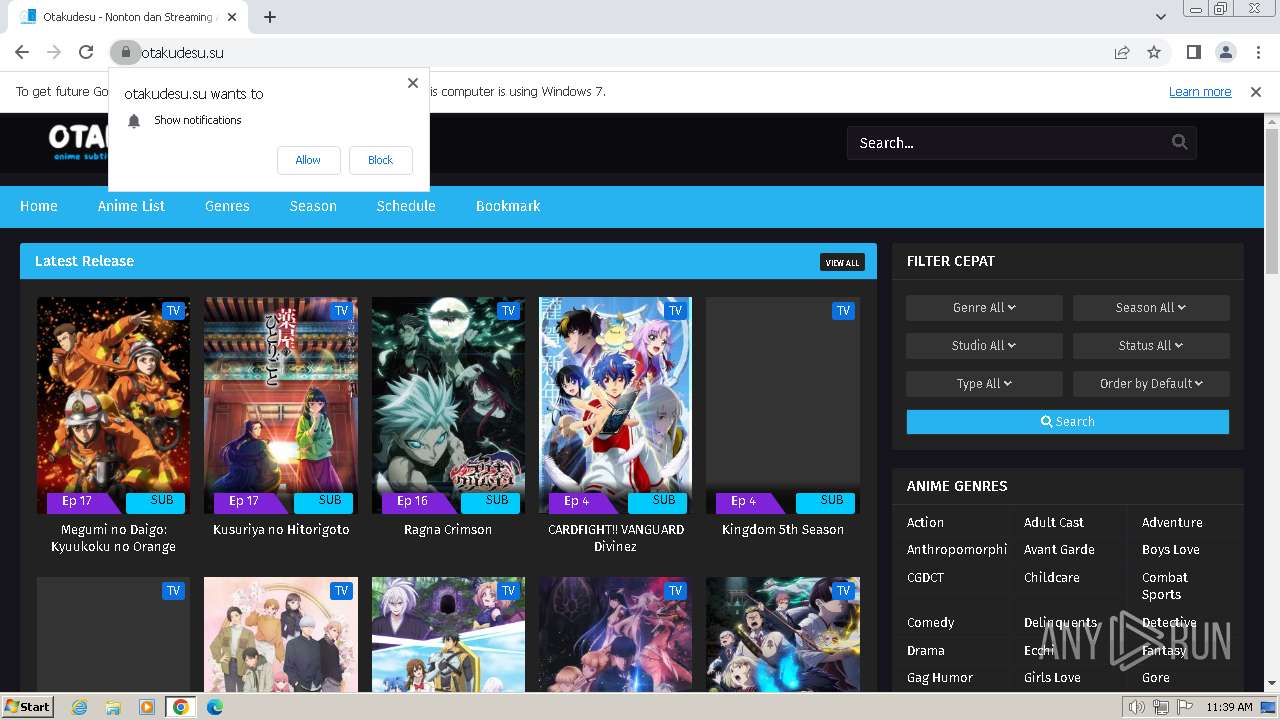Image resolution: width=1280 pixels, height=720 pixels.
Task: Select the Action genre
Action: [925, 522]
